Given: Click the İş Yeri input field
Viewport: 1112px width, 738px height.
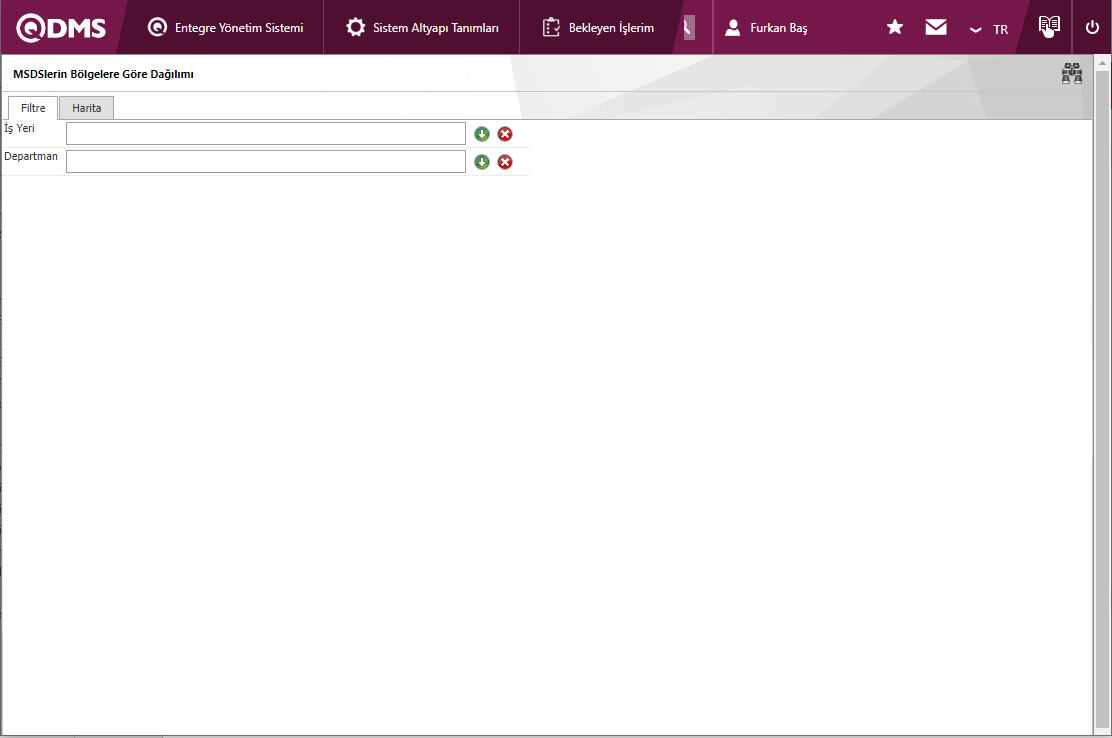Looking at the screenshot, I should 265,134.
